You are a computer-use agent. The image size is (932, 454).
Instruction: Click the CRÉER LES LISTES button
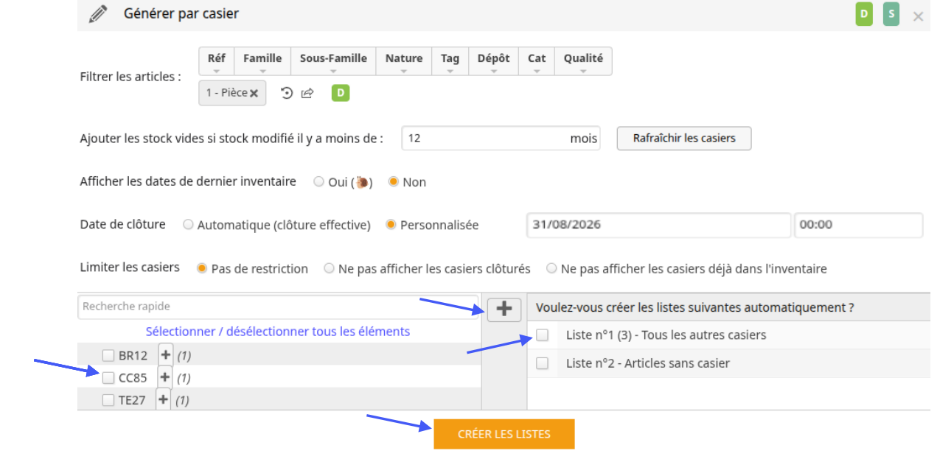tap(504, 434)
